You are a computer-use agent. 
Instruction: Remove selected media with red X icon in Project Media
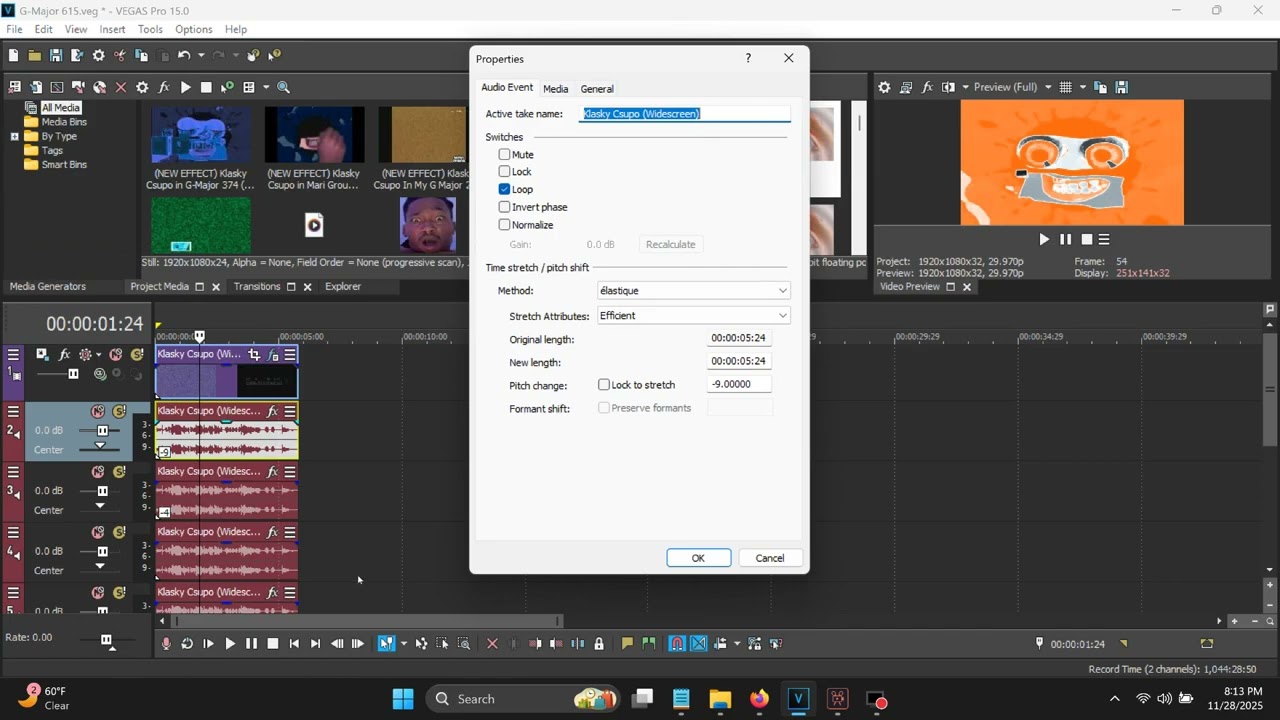121,87
